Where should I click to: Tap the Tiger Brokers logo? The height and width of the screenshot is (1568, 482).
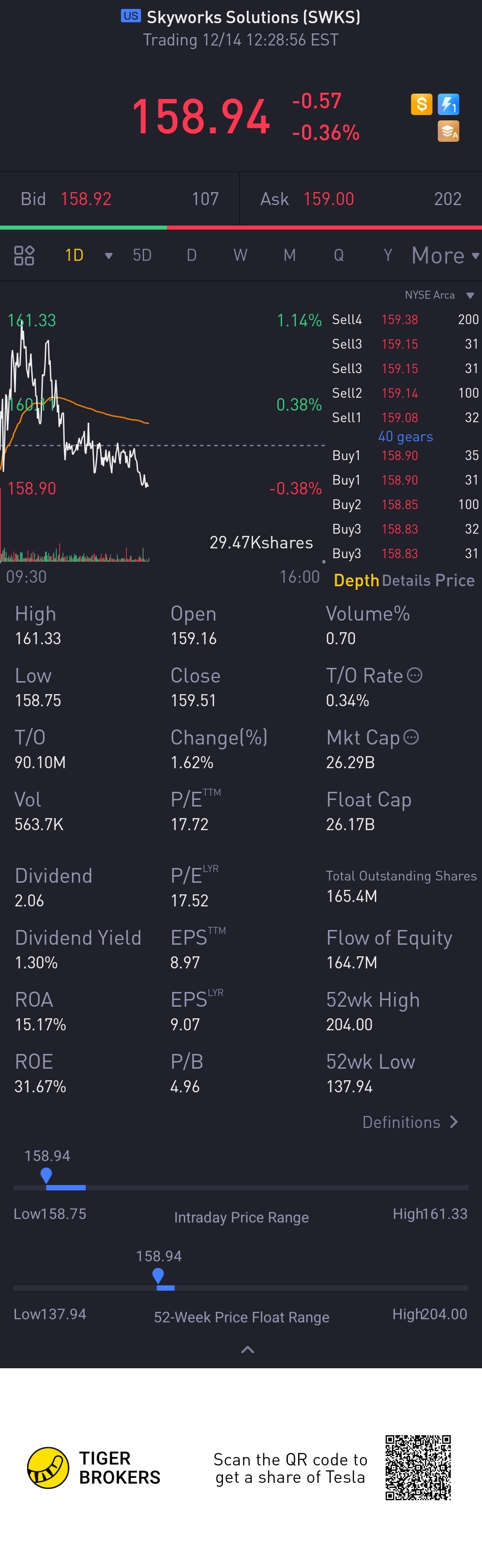(x=48, y=1468)
